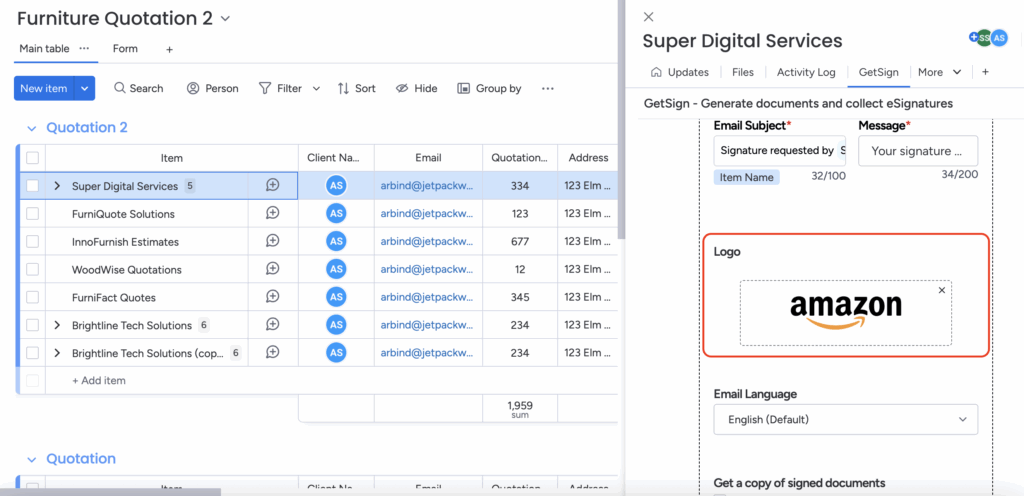
Task: Open the Files tab
Action: [743, 72]
